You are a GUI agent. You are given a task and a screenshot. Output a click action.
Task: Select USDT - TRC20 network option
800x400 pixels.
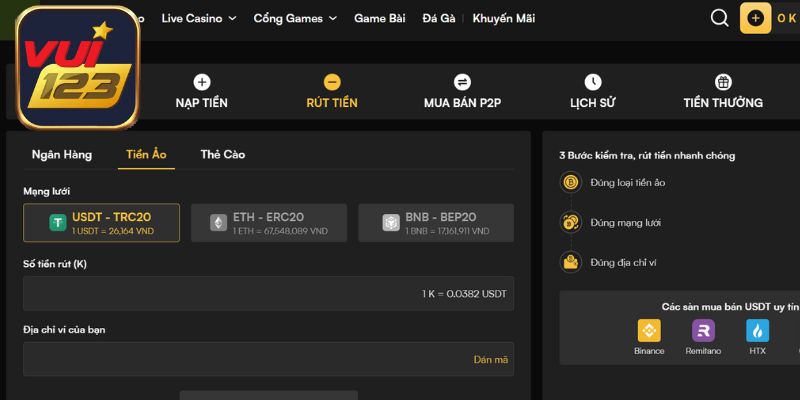[101, 222]
